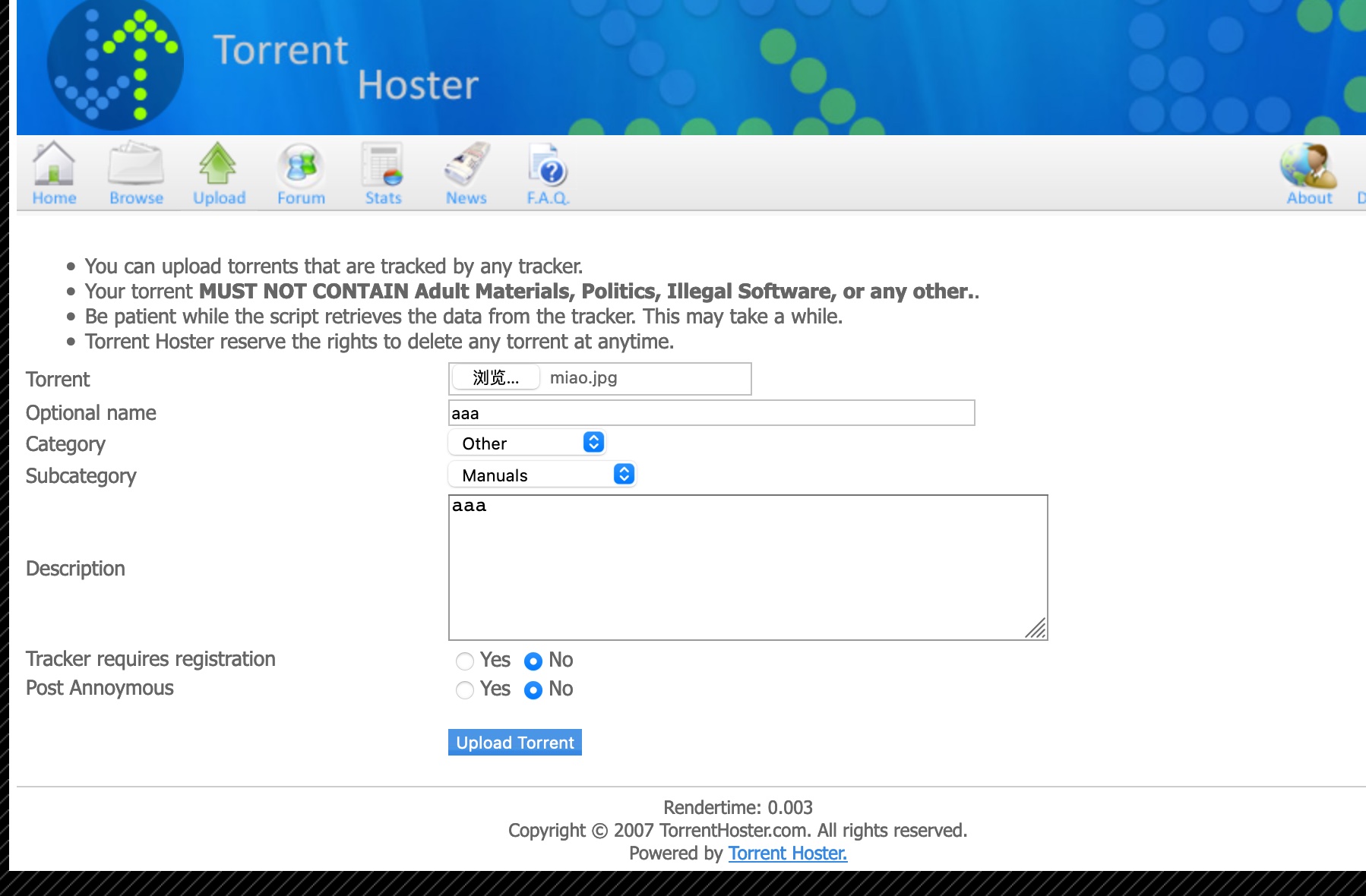Screen dimensions: 1366x896
Task: Open the Subcategory dropdown showing Manuals
Action: [542, 475]
